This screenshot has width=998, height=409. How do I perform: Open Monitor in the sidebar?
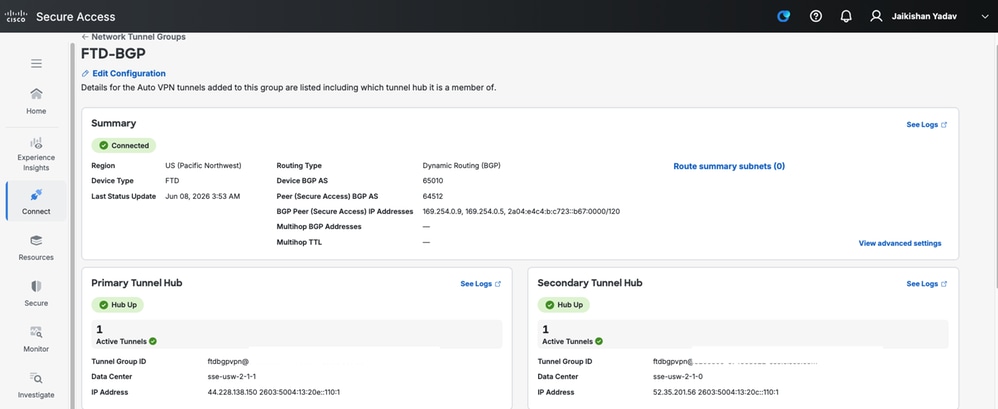point(36,340)
